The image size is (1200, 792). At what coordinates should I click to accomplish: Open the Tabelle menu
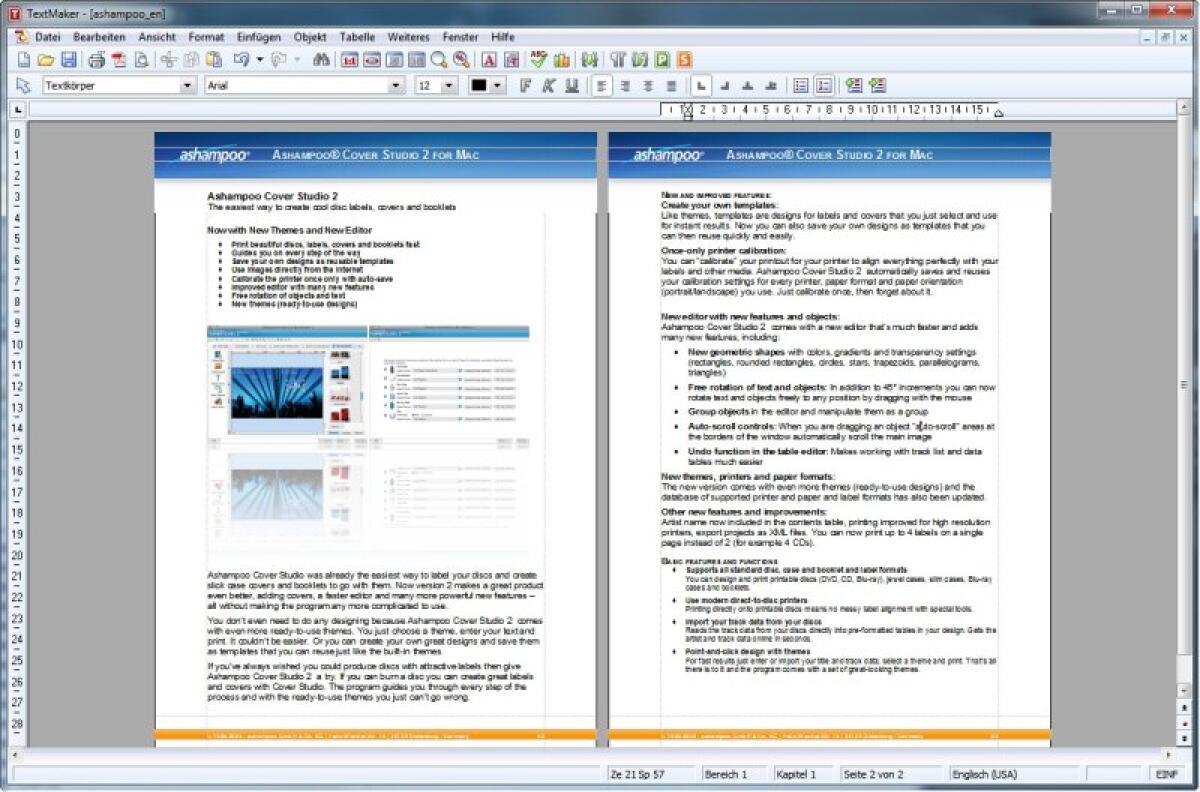(356, 37)
